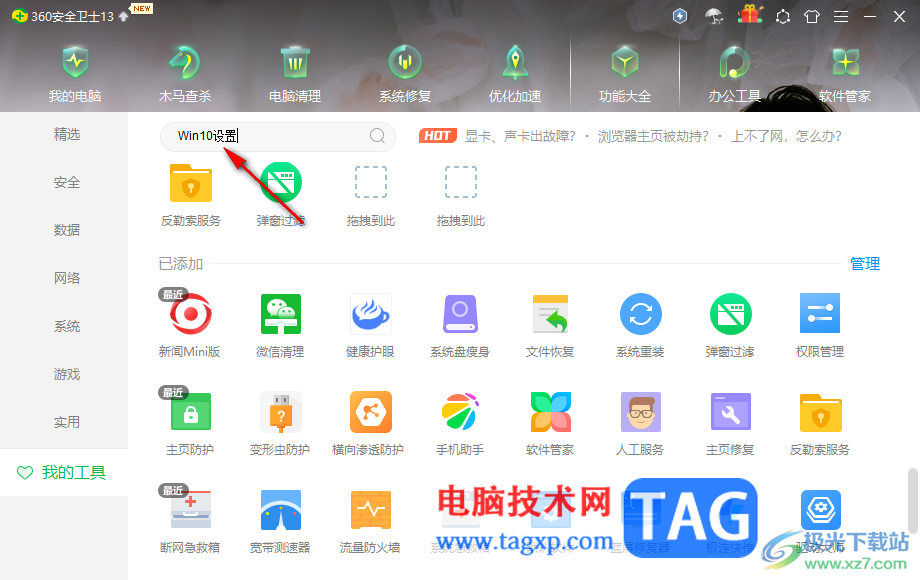Image resolution: width=920 pixels, height=580 pixels.
Task: Open link 上不了网,怎么办?
Action: click(x=786, y=137)
